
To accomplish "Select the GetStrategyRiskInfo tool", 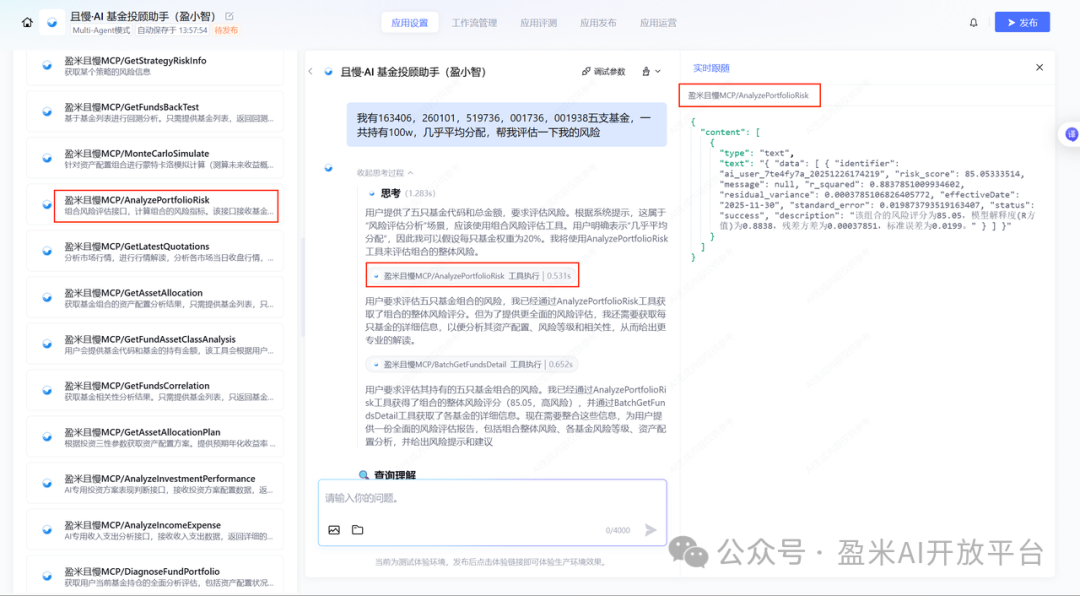I will tap(155, 66).
